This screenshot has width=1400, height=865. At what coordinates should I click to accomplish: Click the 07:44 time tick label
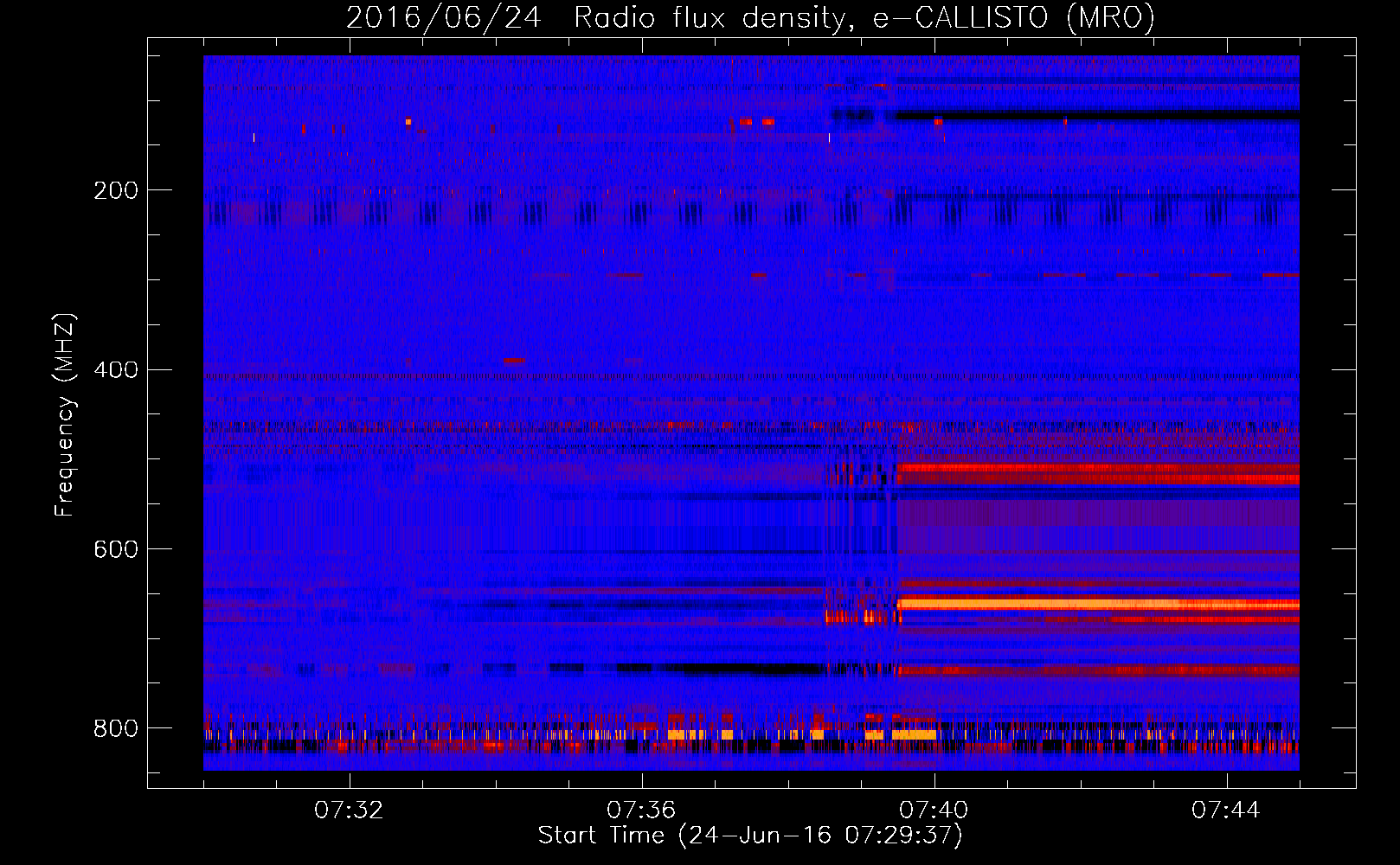coord(1226,811)
